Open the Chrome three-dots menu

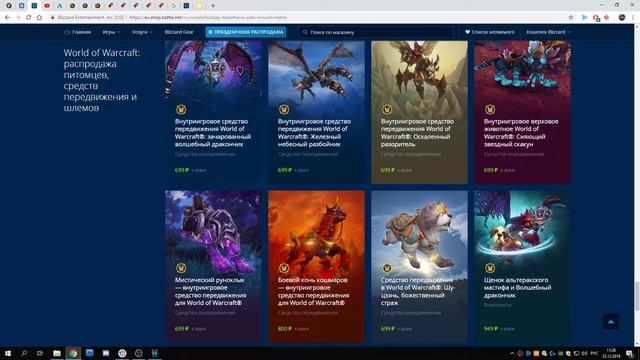[633, 18]
